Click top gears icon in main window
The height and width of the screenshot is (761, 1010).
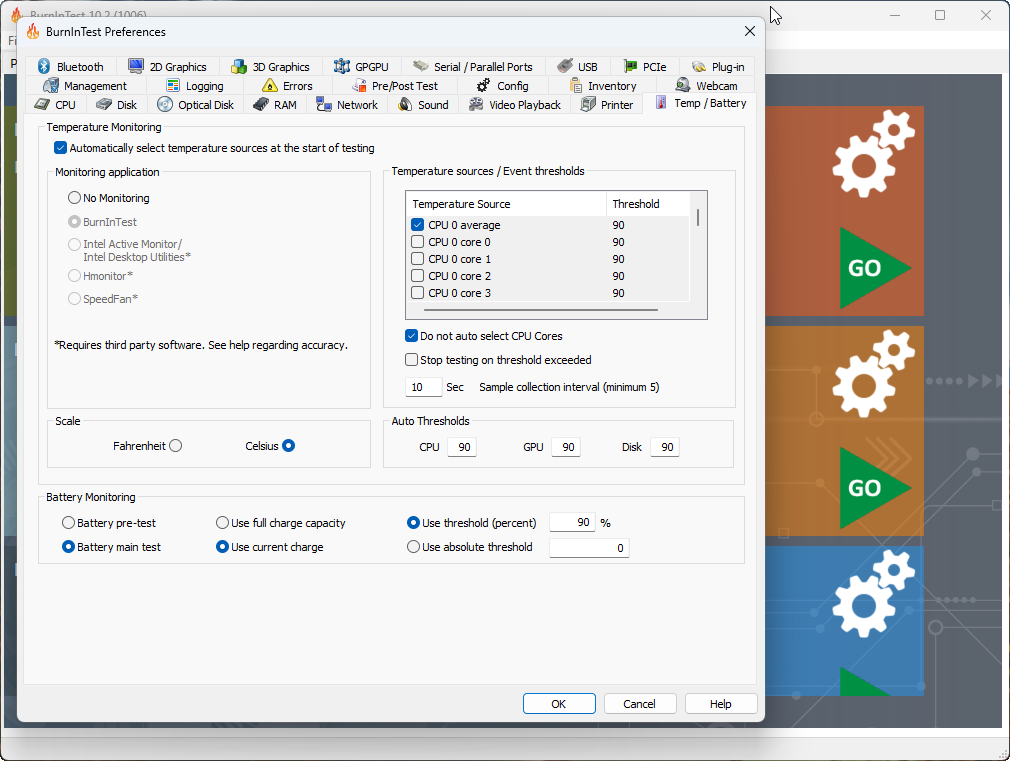pos(874,154)
